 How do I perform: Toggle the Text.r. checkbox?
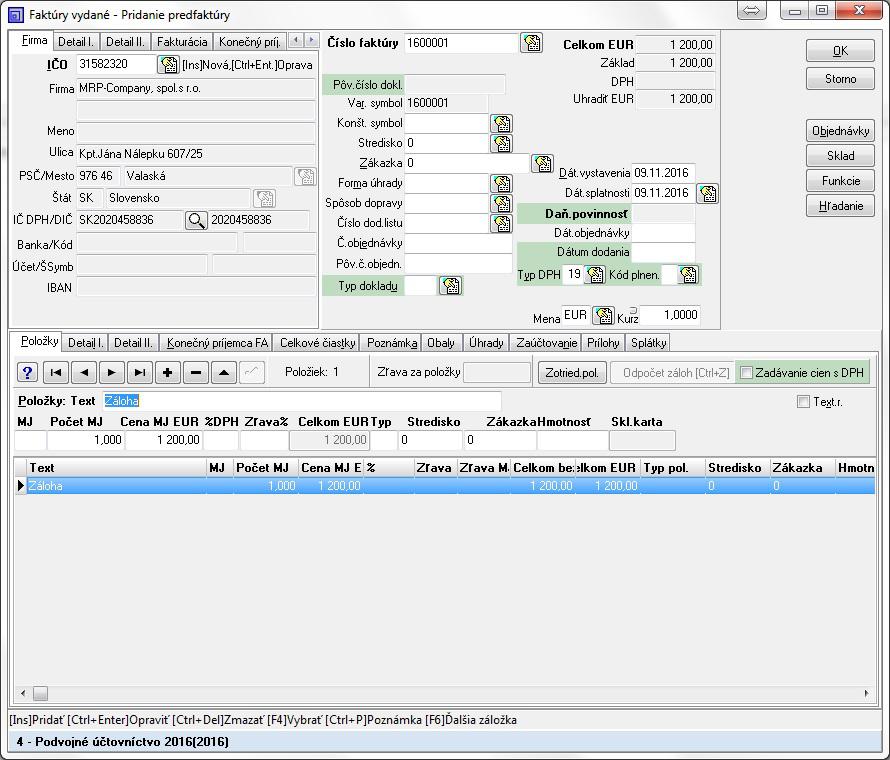[x=803, y=402]
